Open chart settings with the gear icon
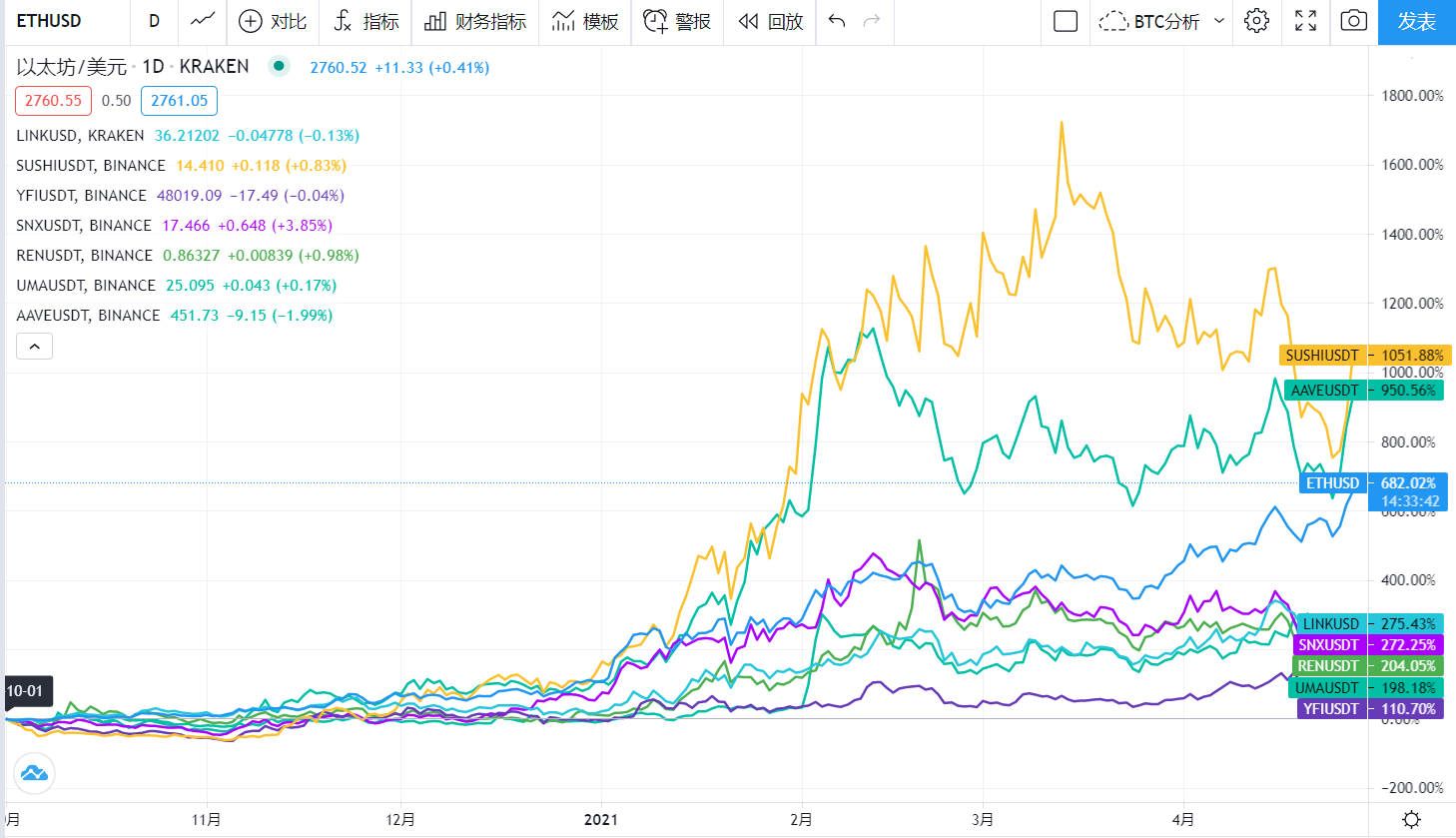Screen dimensions: 1456x838 coord(1256,22)
